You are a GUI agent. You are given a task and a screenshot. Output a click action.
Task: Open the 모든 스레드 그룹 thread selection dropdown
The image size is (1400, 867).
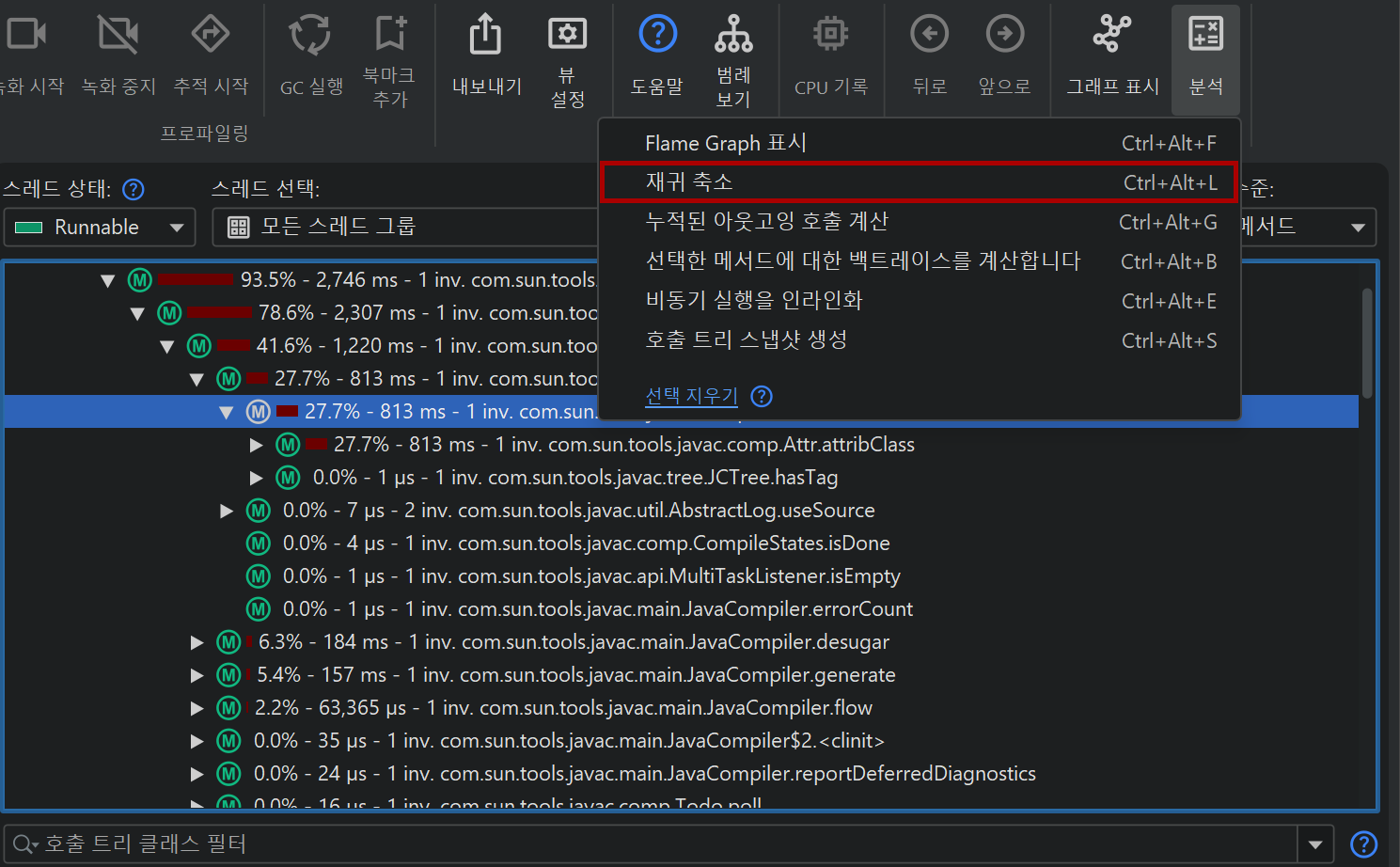[404, 228]
